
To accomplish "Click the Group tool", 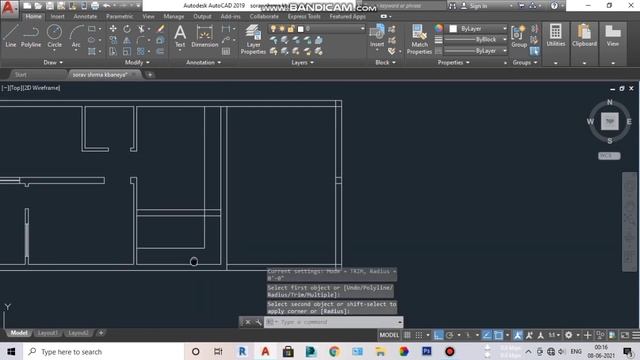I will (519, 36).
